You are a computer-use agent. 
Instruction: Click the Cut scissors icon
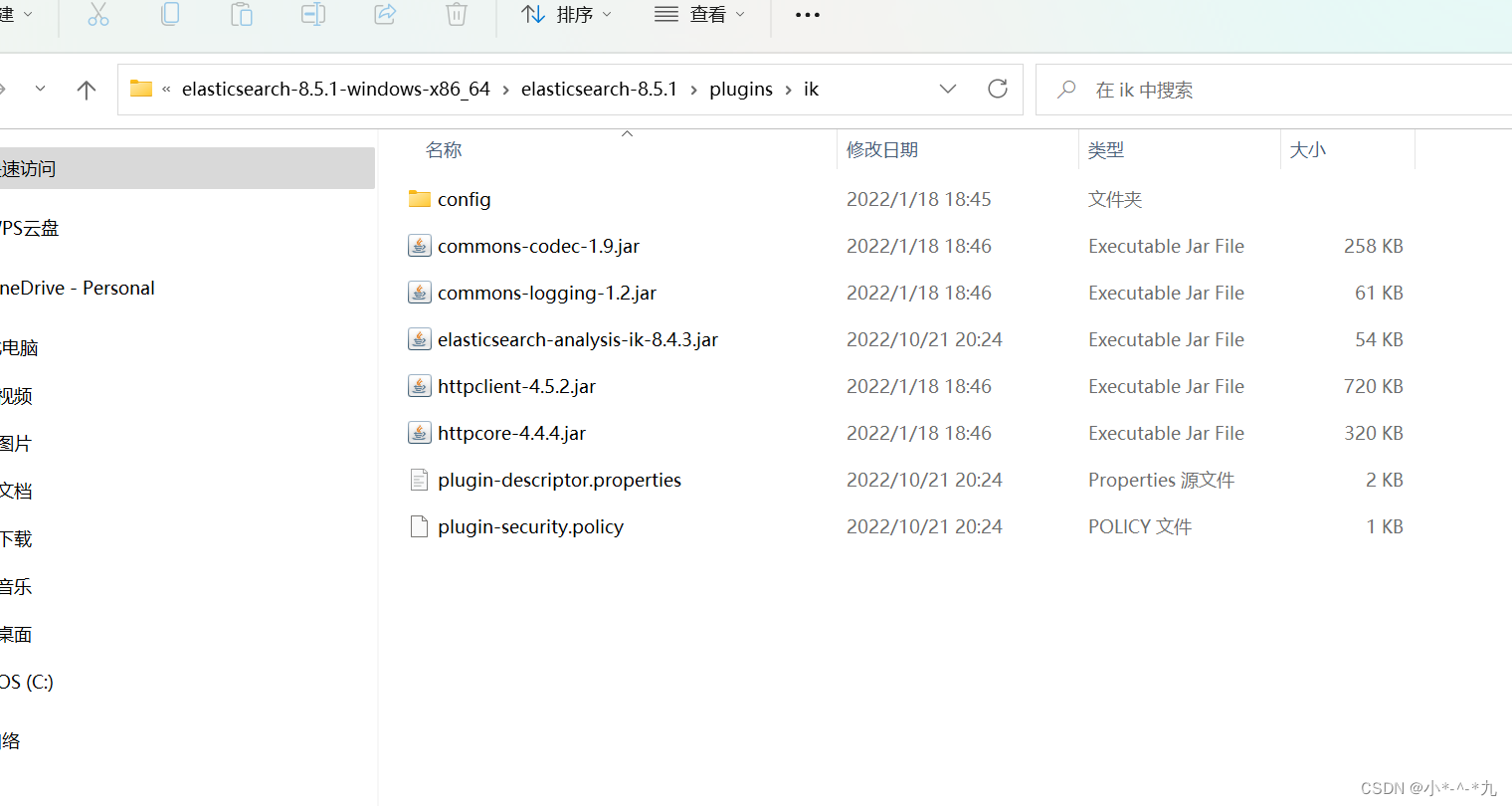pos(98,14)
